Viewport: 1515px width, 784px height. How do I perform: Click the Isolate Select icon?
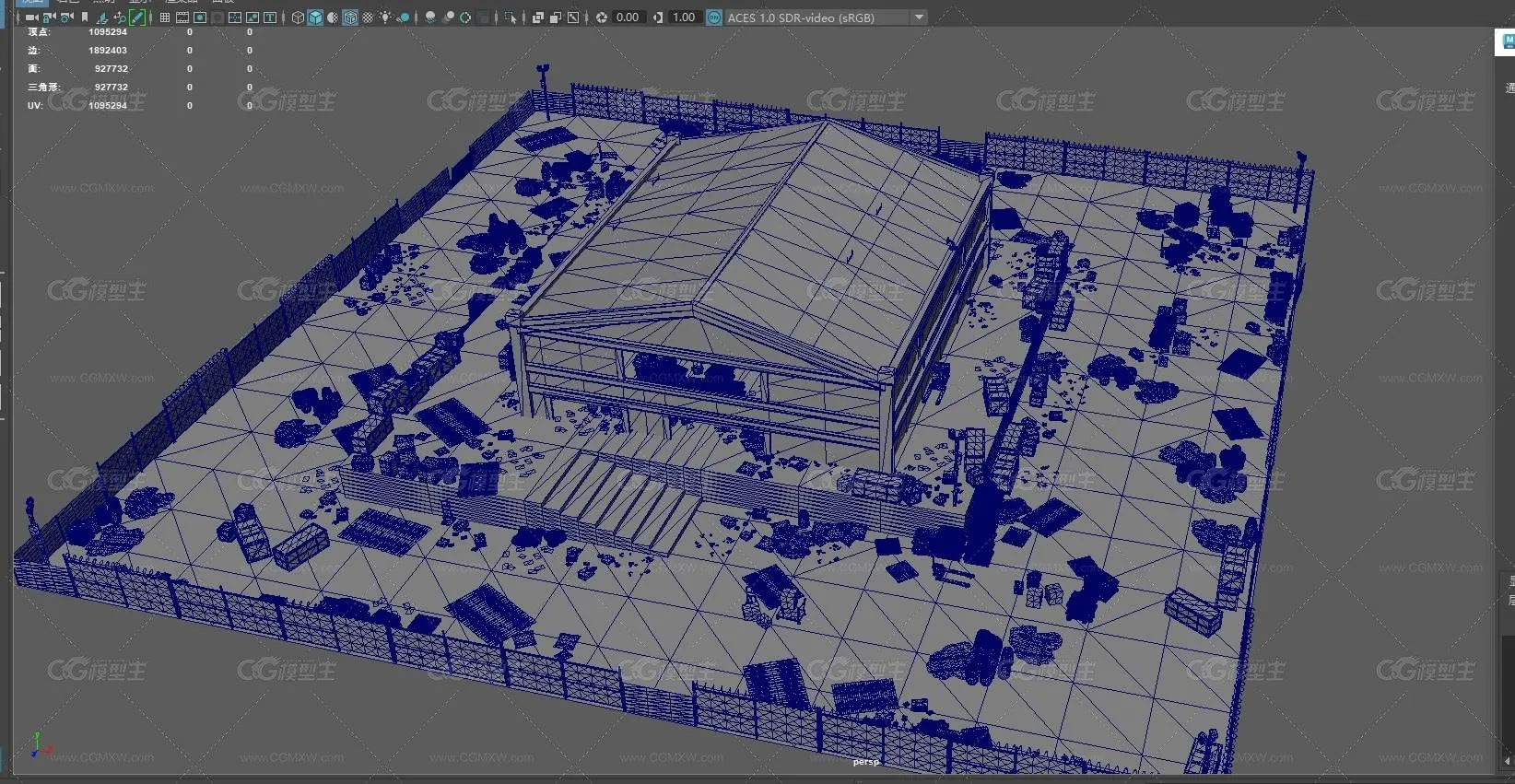(x=511, y=18)
